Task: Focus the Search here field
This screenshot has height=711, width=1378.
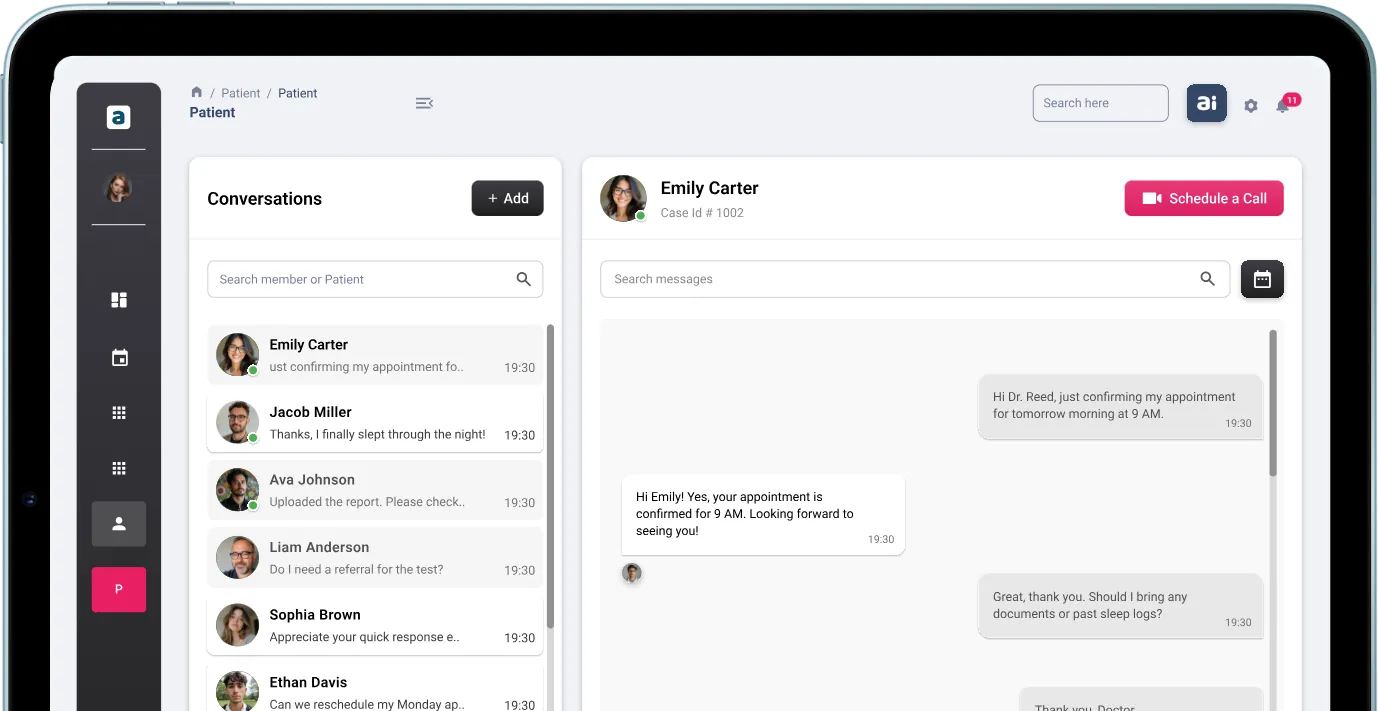Action: click(1100, 103)
